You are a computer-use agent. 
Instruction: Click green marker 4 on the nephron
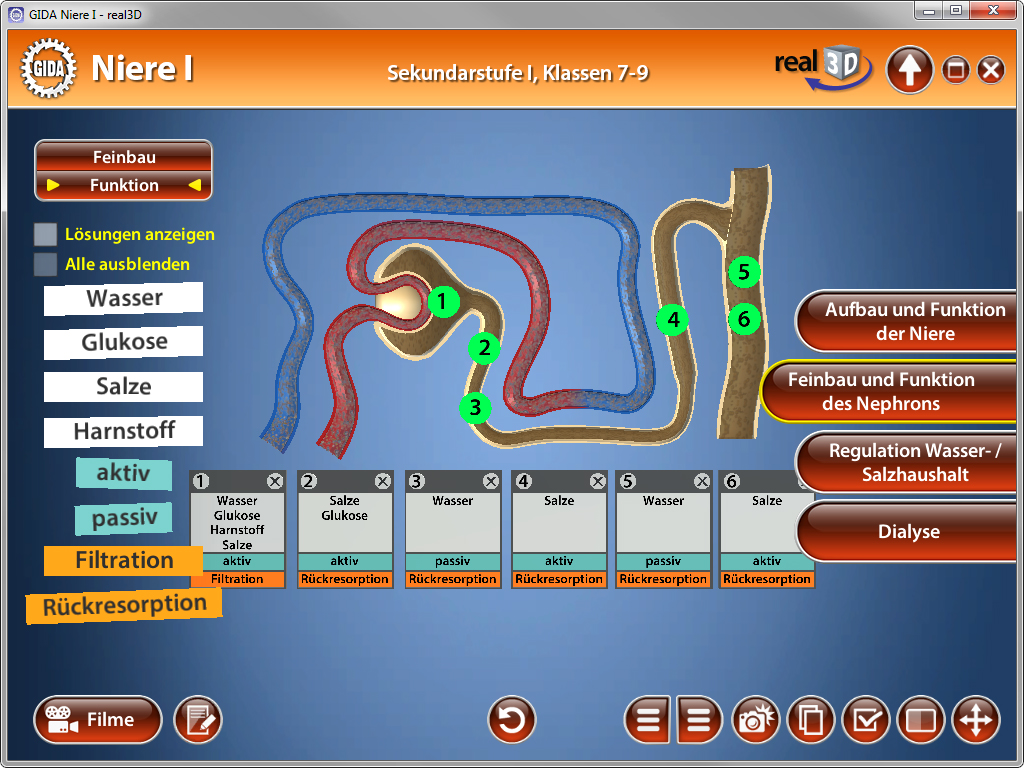click(x=673, y=320)
